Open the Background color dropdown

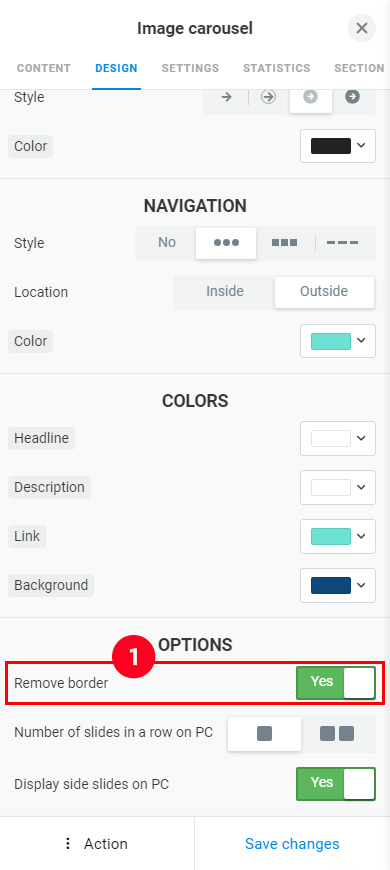click(x=338, y=585)
